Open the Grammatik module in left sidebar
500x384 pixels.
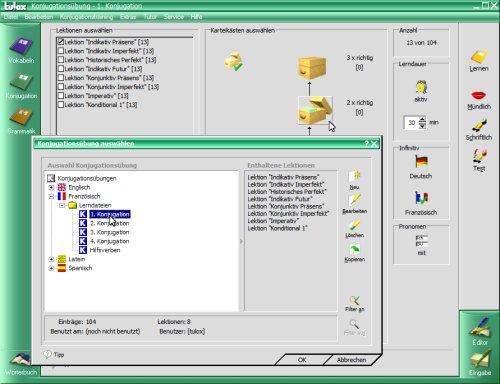point(21,121)
